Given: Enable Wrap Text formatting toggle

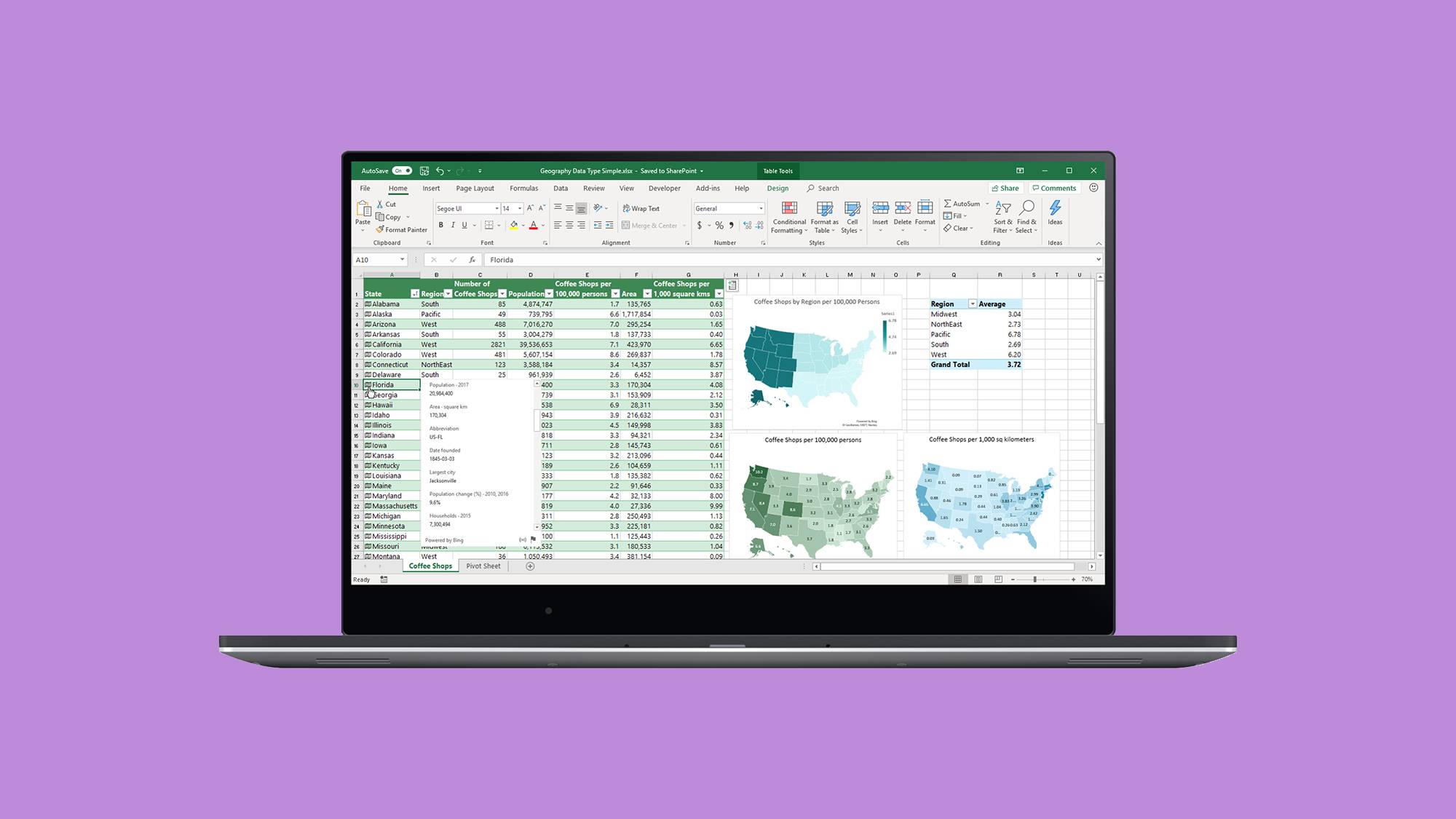Looking at the screenshot, I should click(641, 207).
